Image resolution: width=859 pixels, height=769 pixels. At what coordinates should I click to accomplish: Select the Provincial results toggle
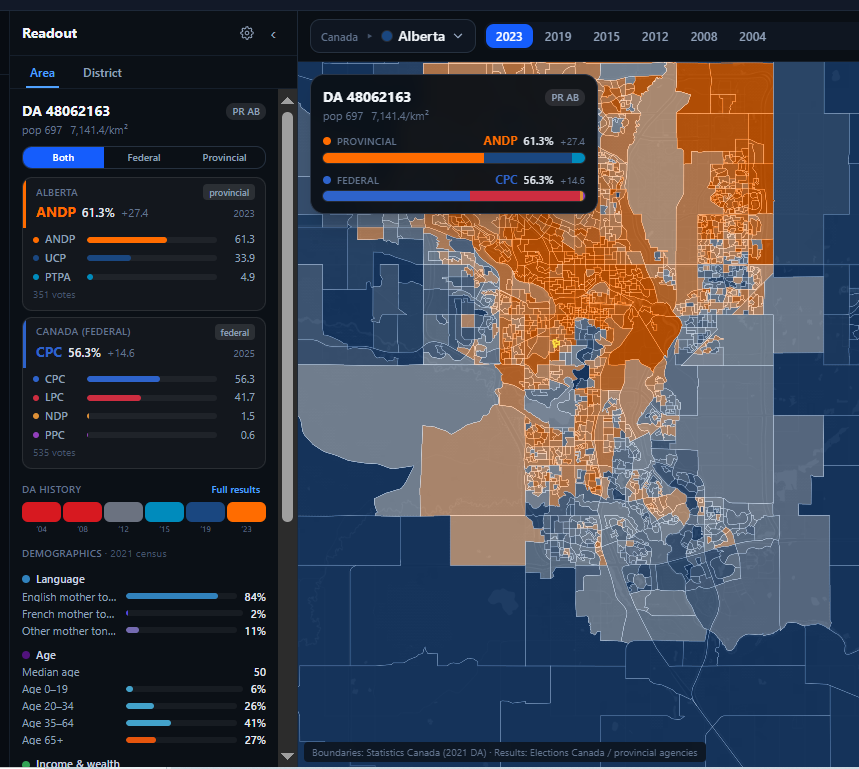[x=224, y=158]
